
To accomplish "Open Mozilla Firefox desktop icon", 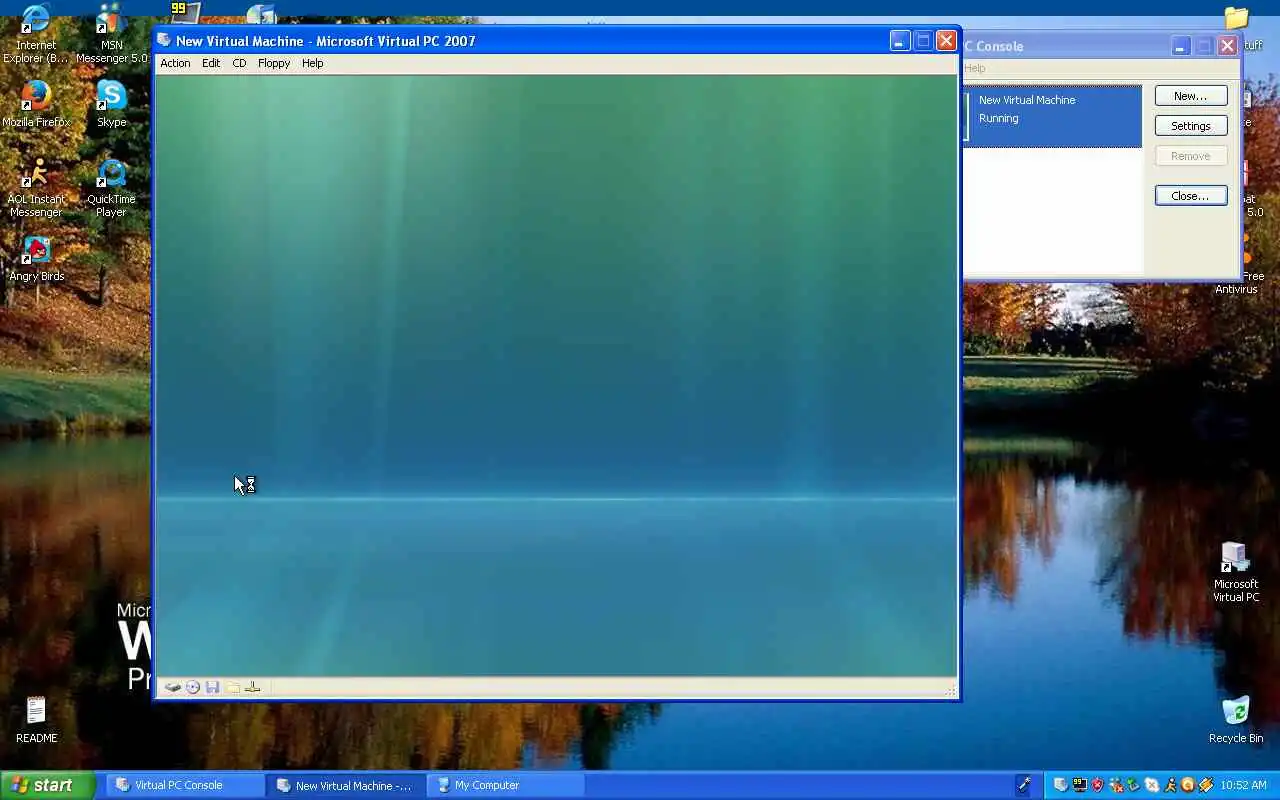I will click(x=36, y=104).
